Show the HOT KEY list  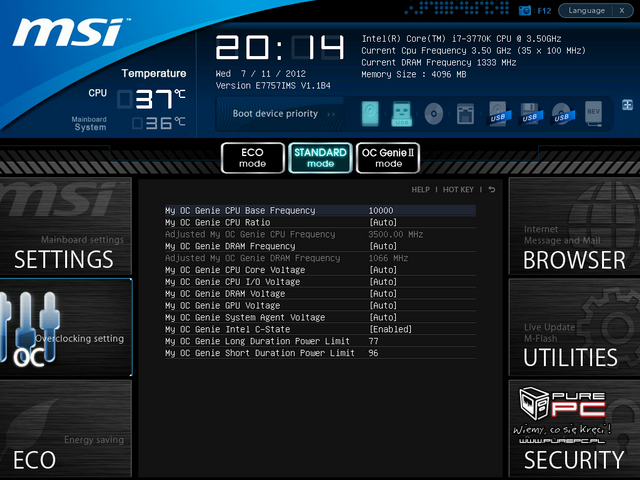458,189
